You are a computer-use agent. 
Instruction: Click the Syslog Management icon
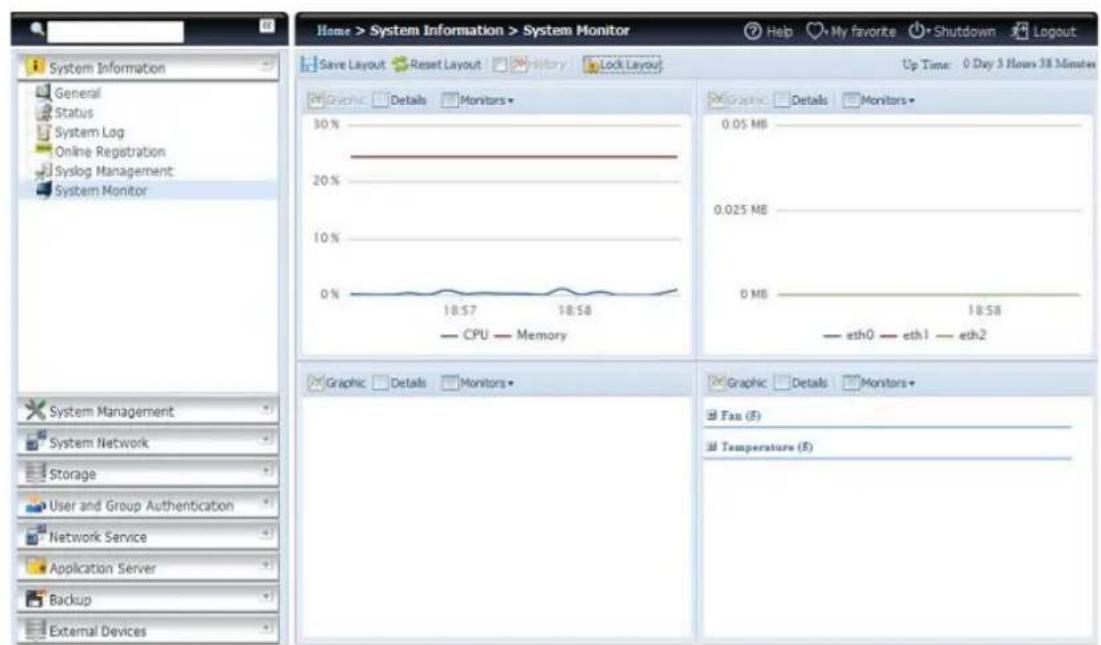point(44,171)
